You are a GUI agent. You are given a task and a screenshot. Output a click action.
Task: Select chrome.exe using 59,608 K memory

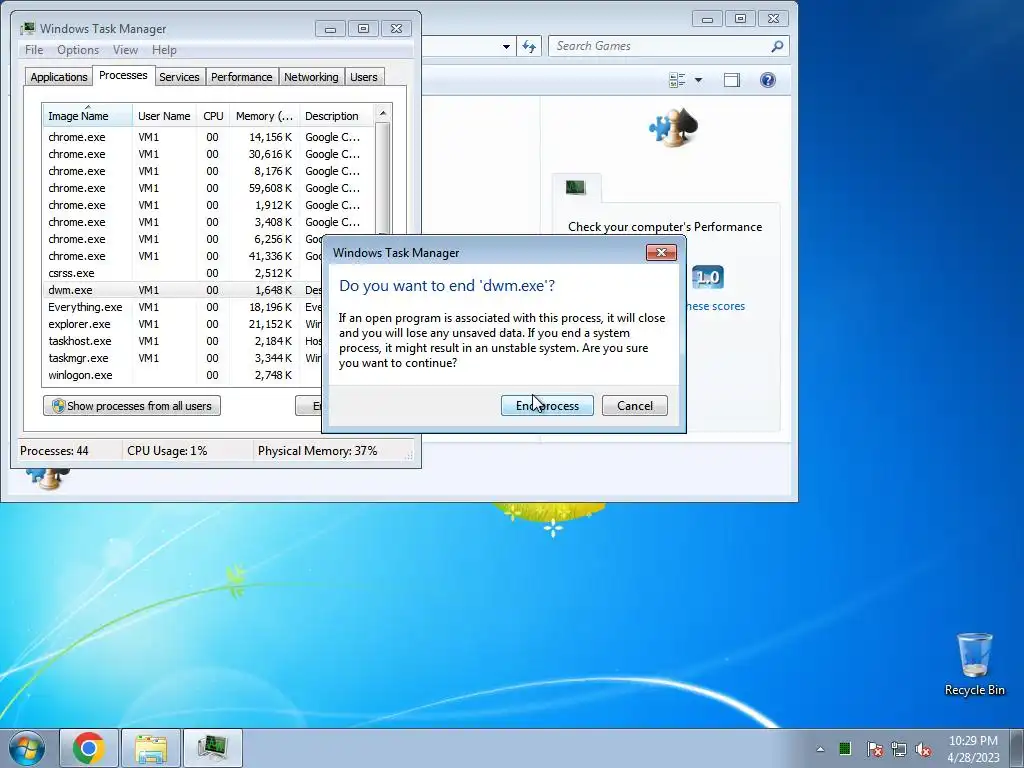208,188
